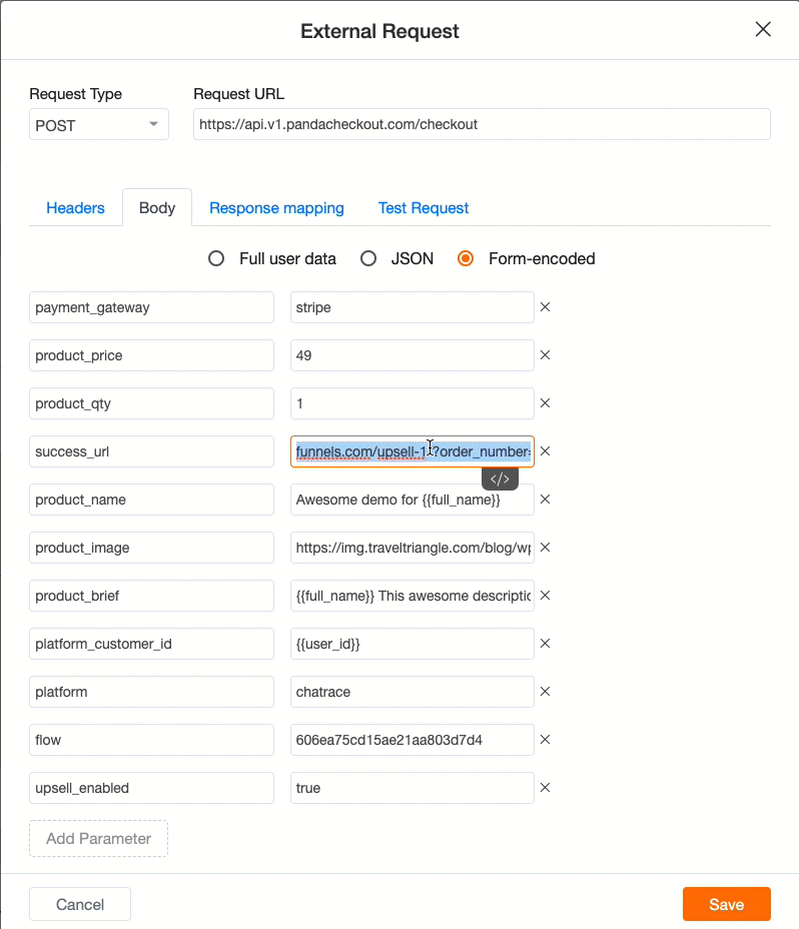Select the Full user data option
This screenshot has width=799, height=929.
coord(216,259)
